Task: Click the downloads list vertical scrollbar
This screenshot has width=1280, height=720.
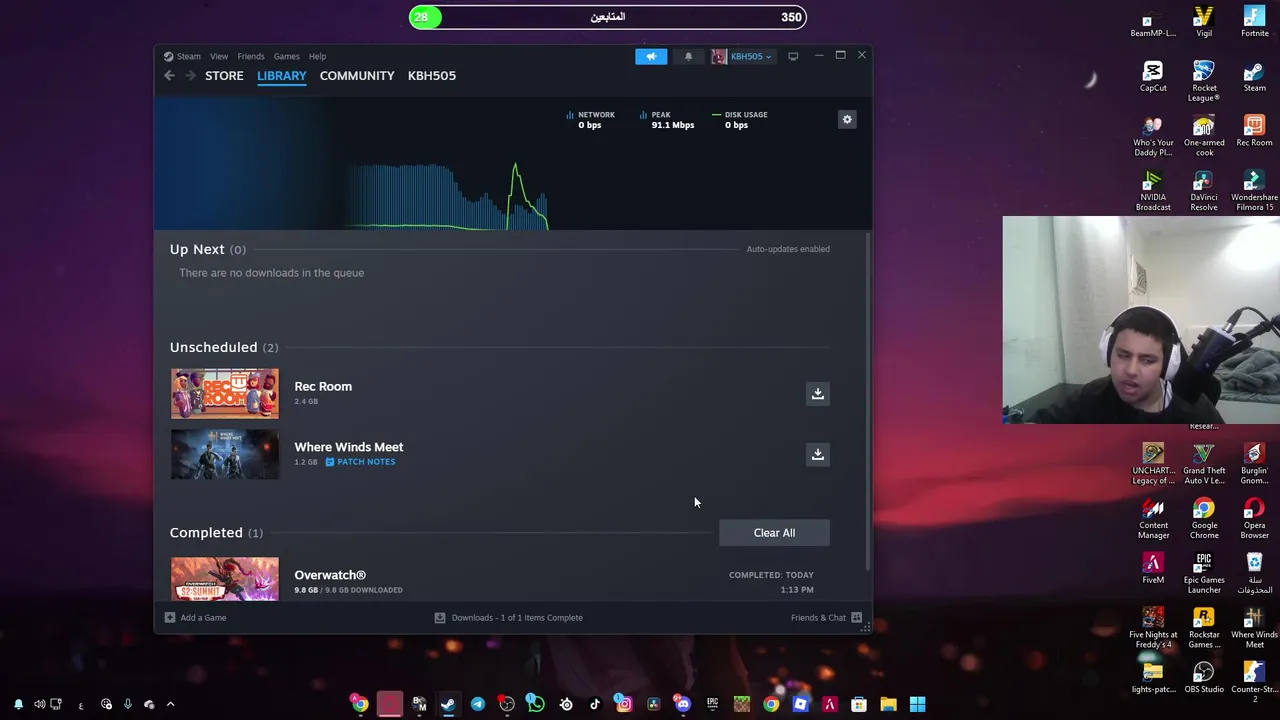Action: (x=866, y=402)
